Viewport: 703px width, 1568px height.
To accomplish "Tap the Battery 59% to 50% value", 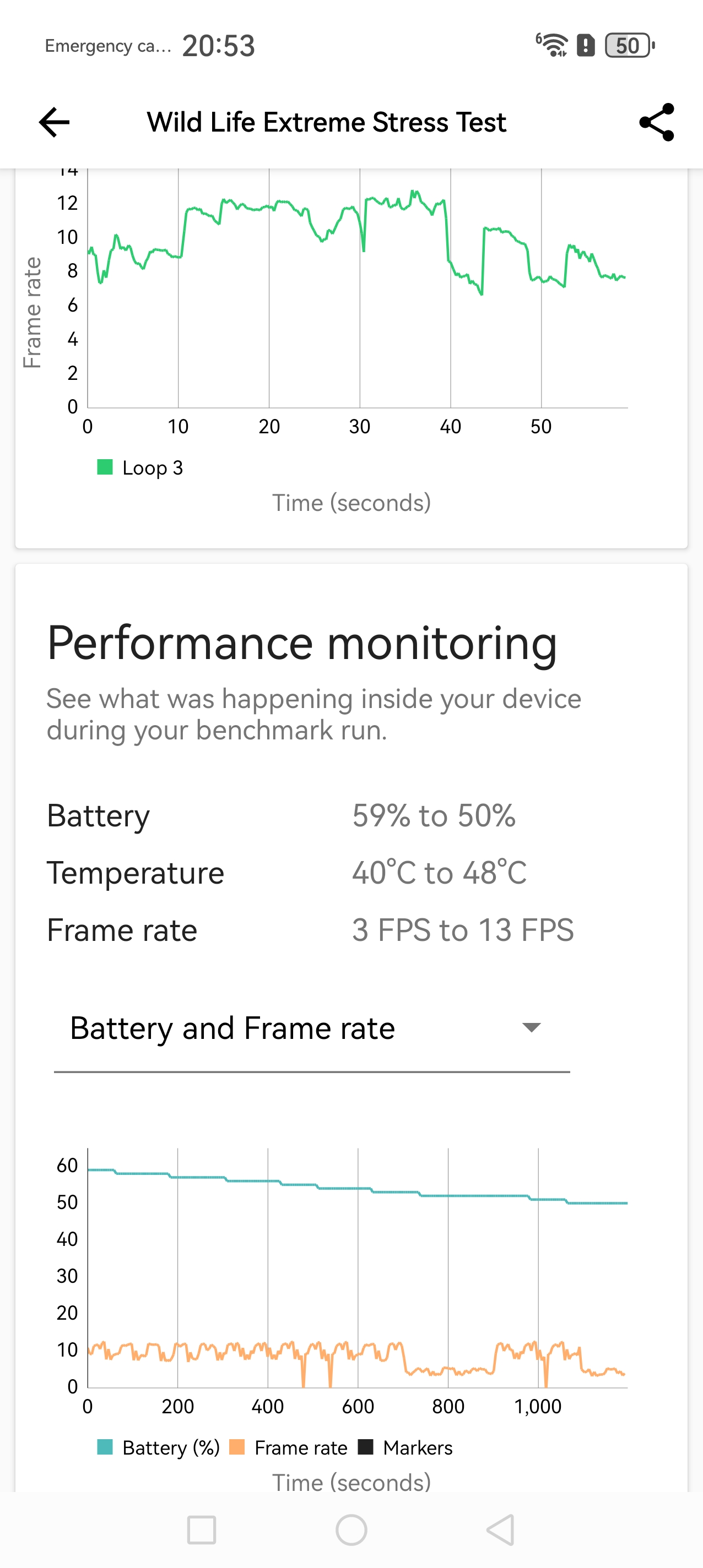I will pos(434,815).
